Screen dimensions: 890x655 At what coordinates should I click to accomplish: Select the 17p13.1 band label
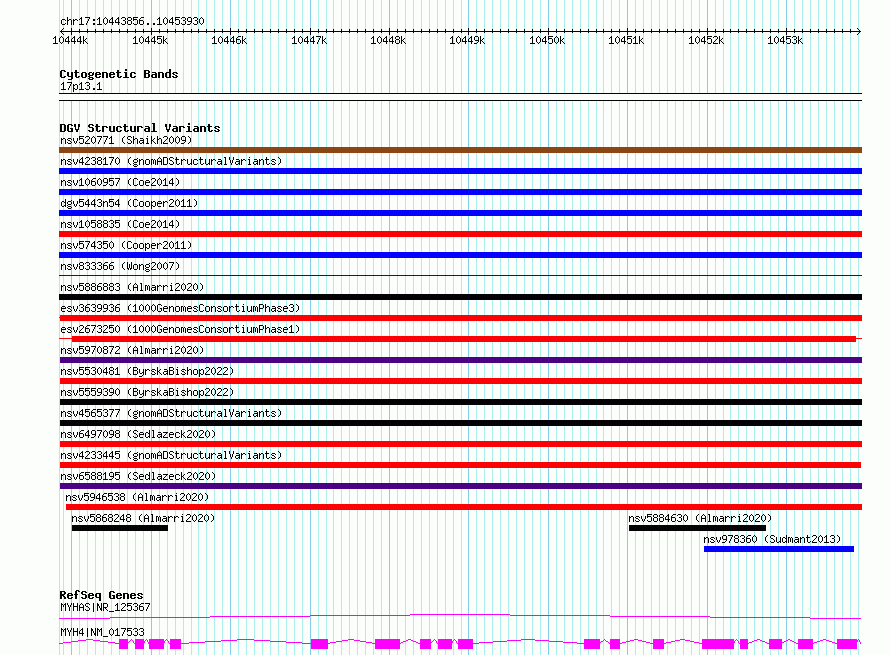(81, 86)
